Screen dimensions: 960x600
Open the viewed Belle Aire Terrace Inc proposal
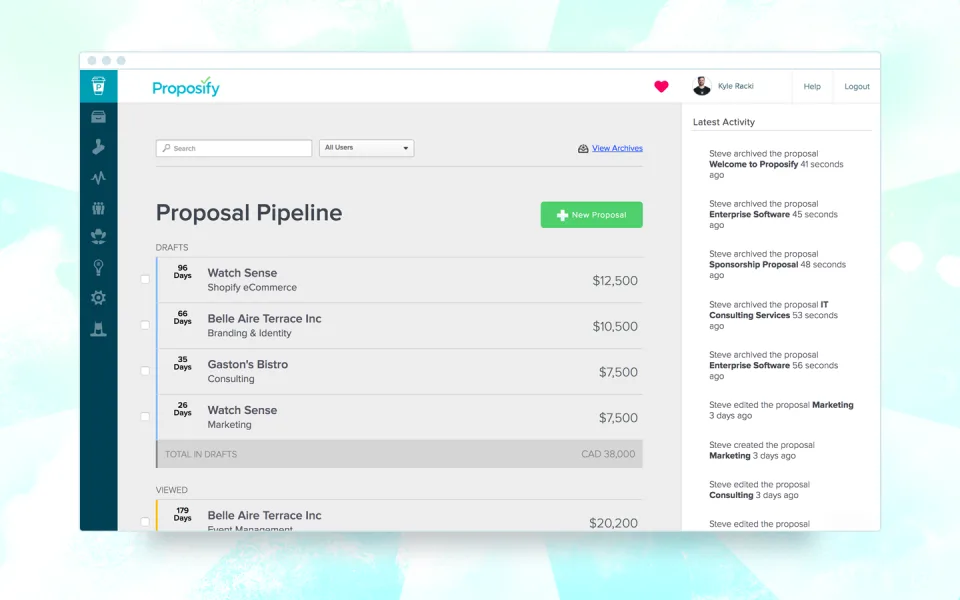point(400,516)
